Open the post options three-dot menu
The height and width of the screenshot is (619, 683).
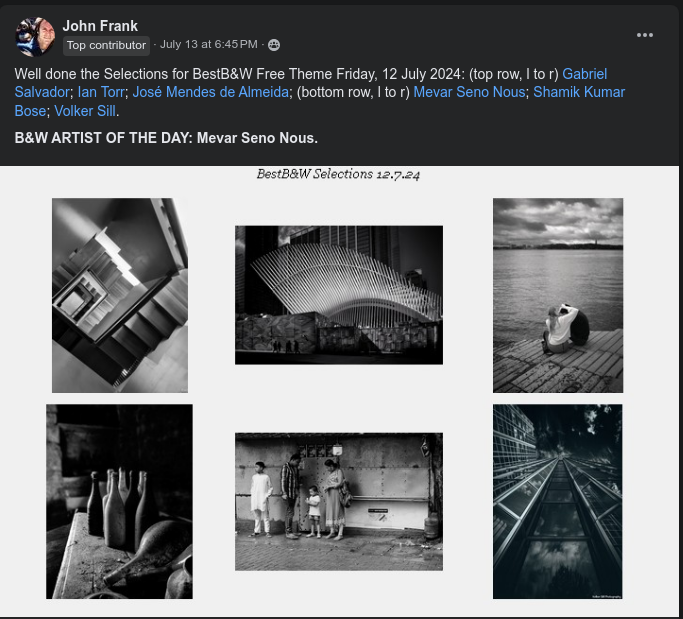pyautogui.click(x=645, y=35)
